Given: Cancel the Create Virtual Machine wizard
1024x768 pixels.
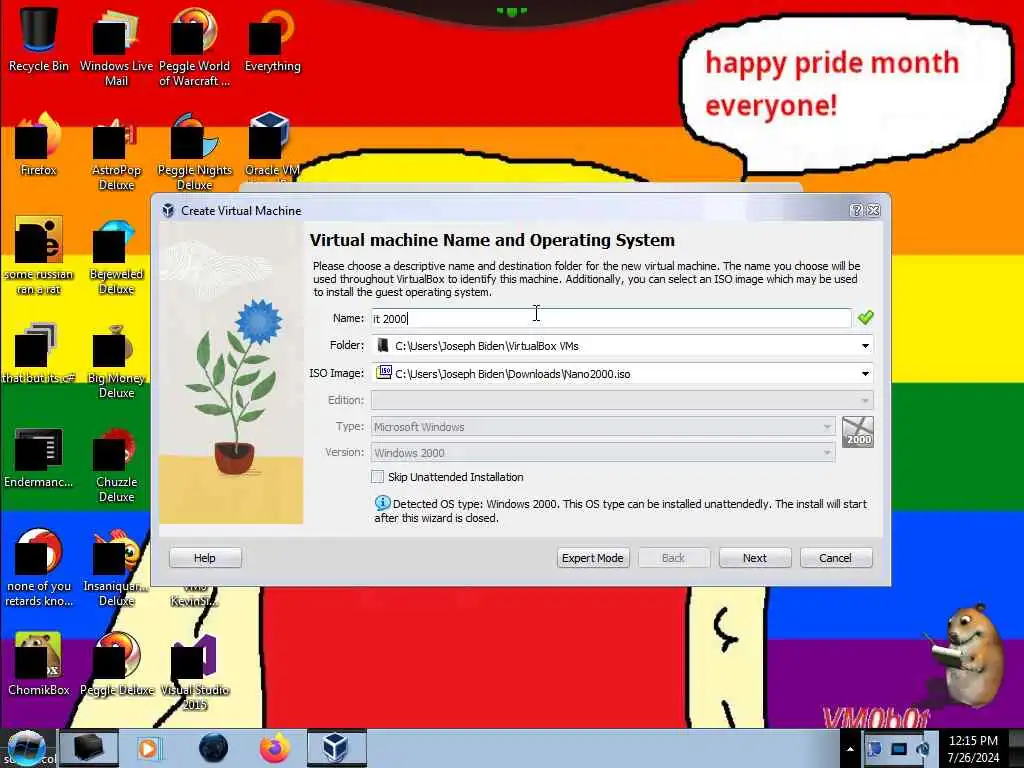Looking at the screenshot, I should click(x=836, y=558).
